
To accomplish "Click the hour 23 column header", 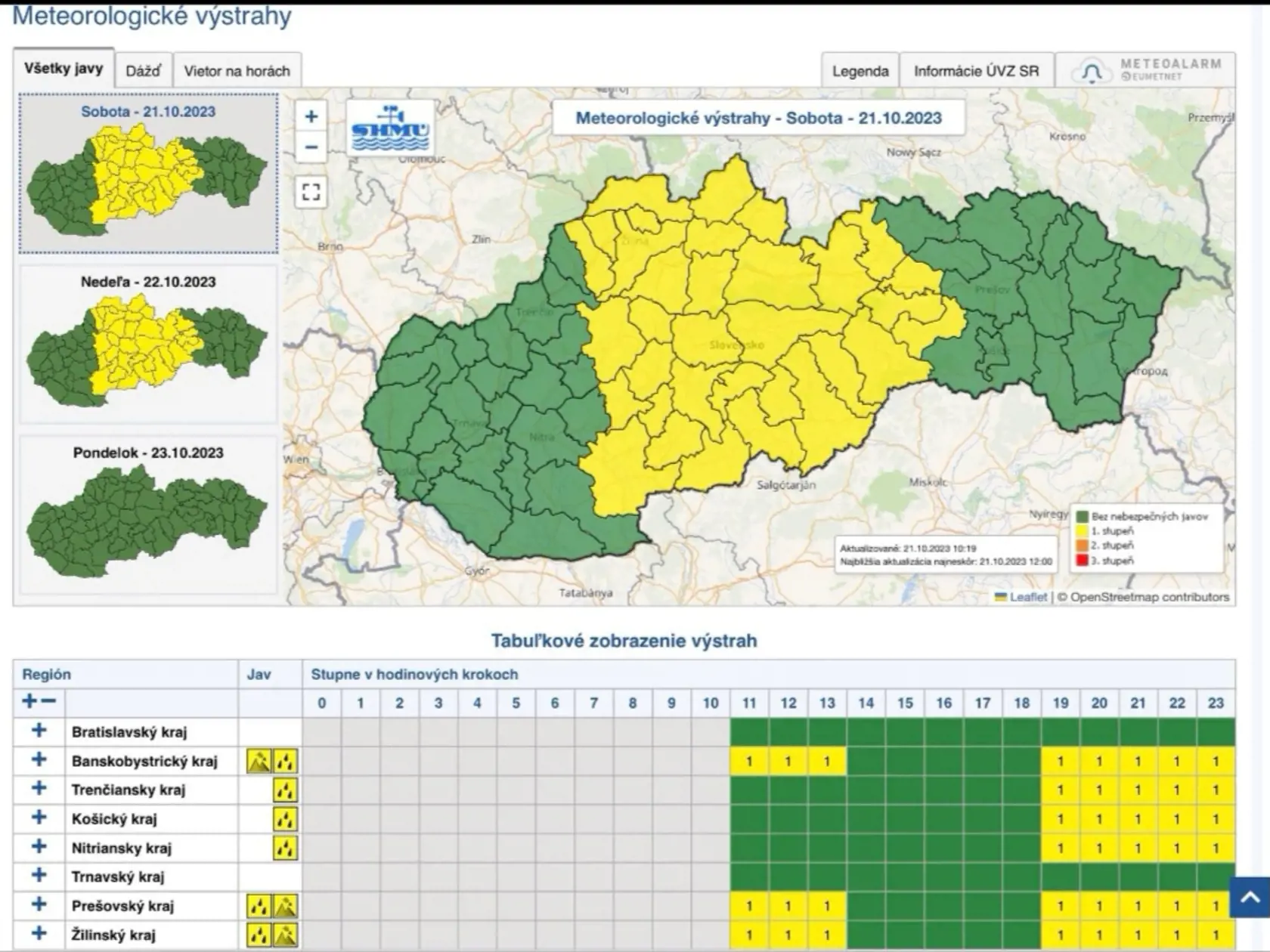I will click(1216, 703).
